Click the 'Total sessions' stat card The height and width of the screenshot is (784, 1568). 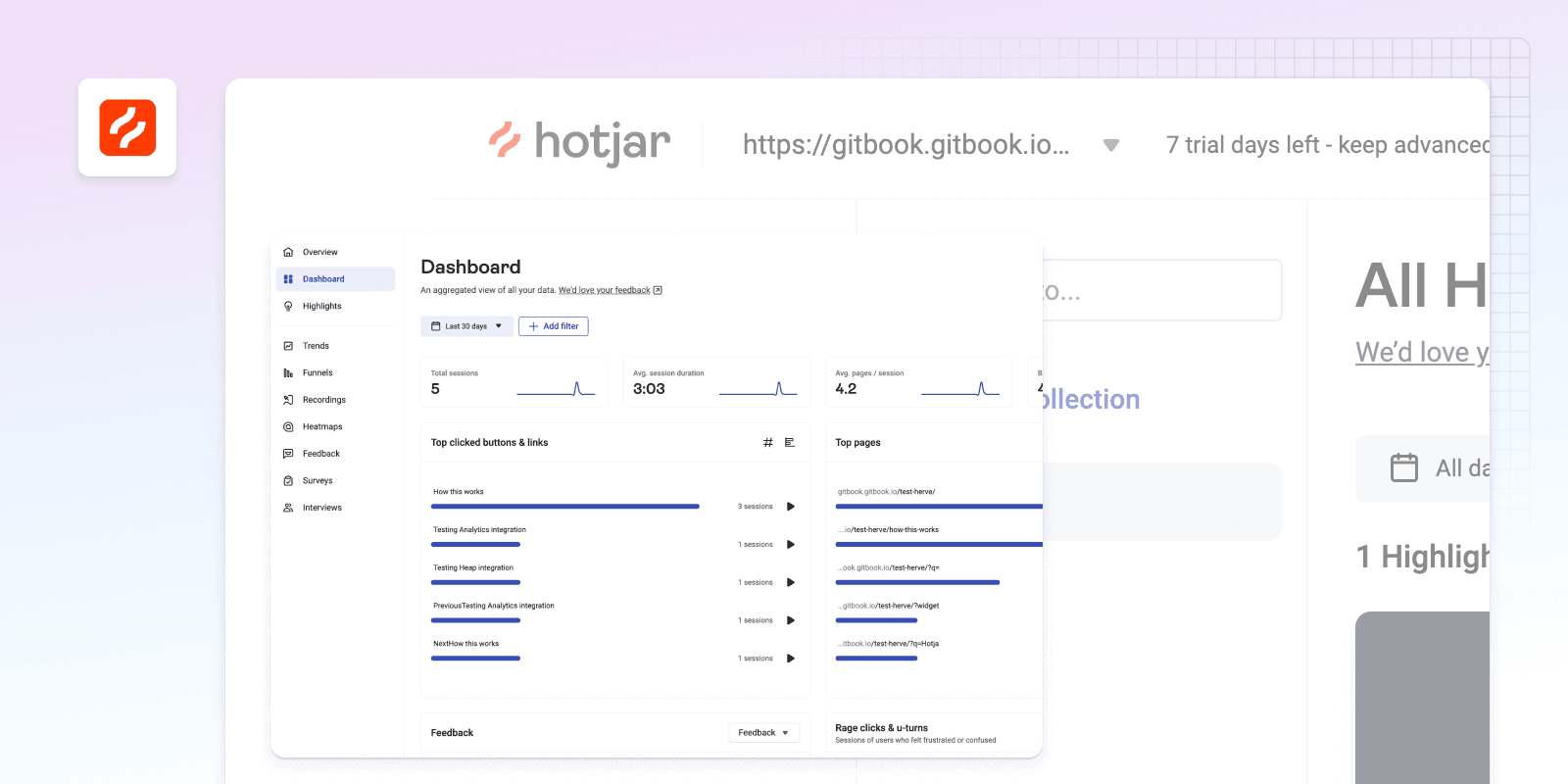(514, 382)
